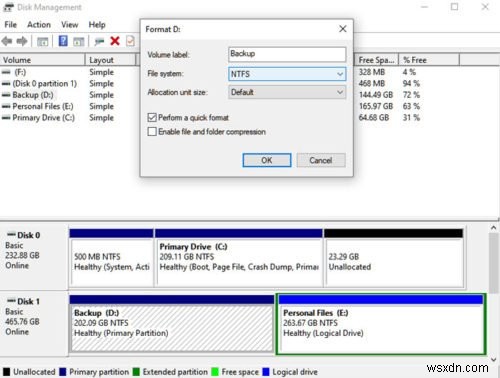Click the Simple layout cell in Personal Files row
Screen dimensions: 500x378
pyautogui.click(x=101, y=106)
